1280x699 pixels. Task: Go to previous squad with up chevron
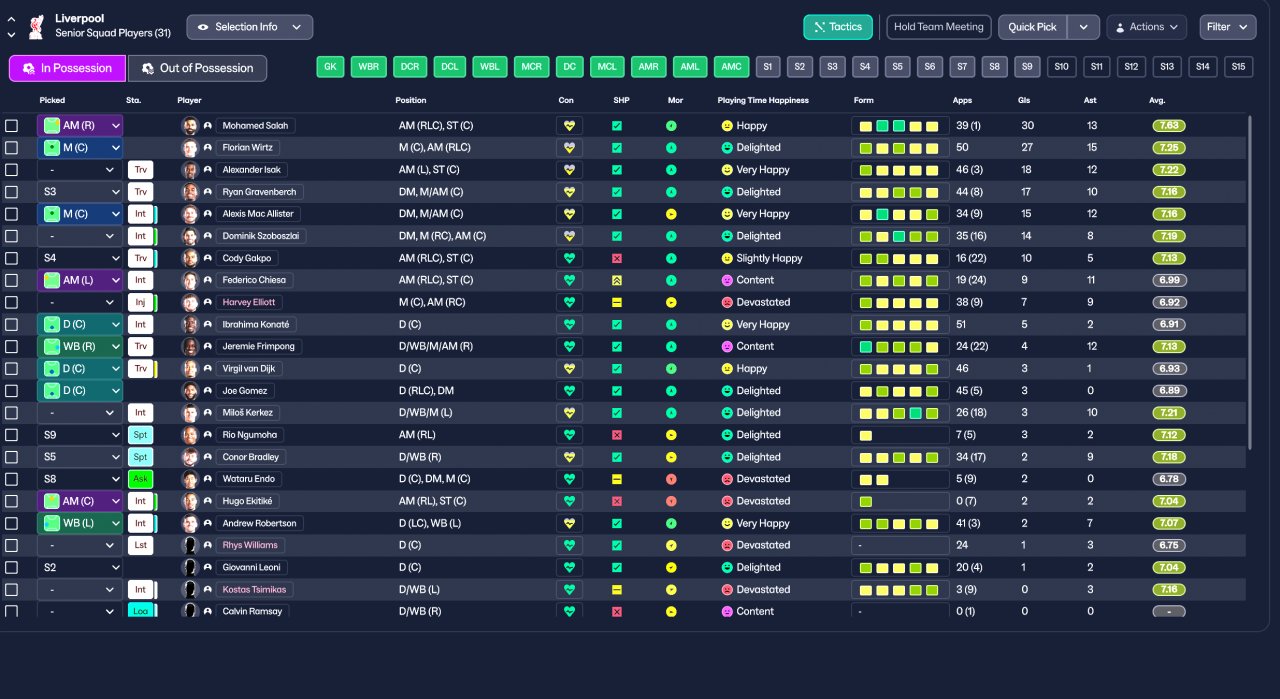click(x=11, y=19)
